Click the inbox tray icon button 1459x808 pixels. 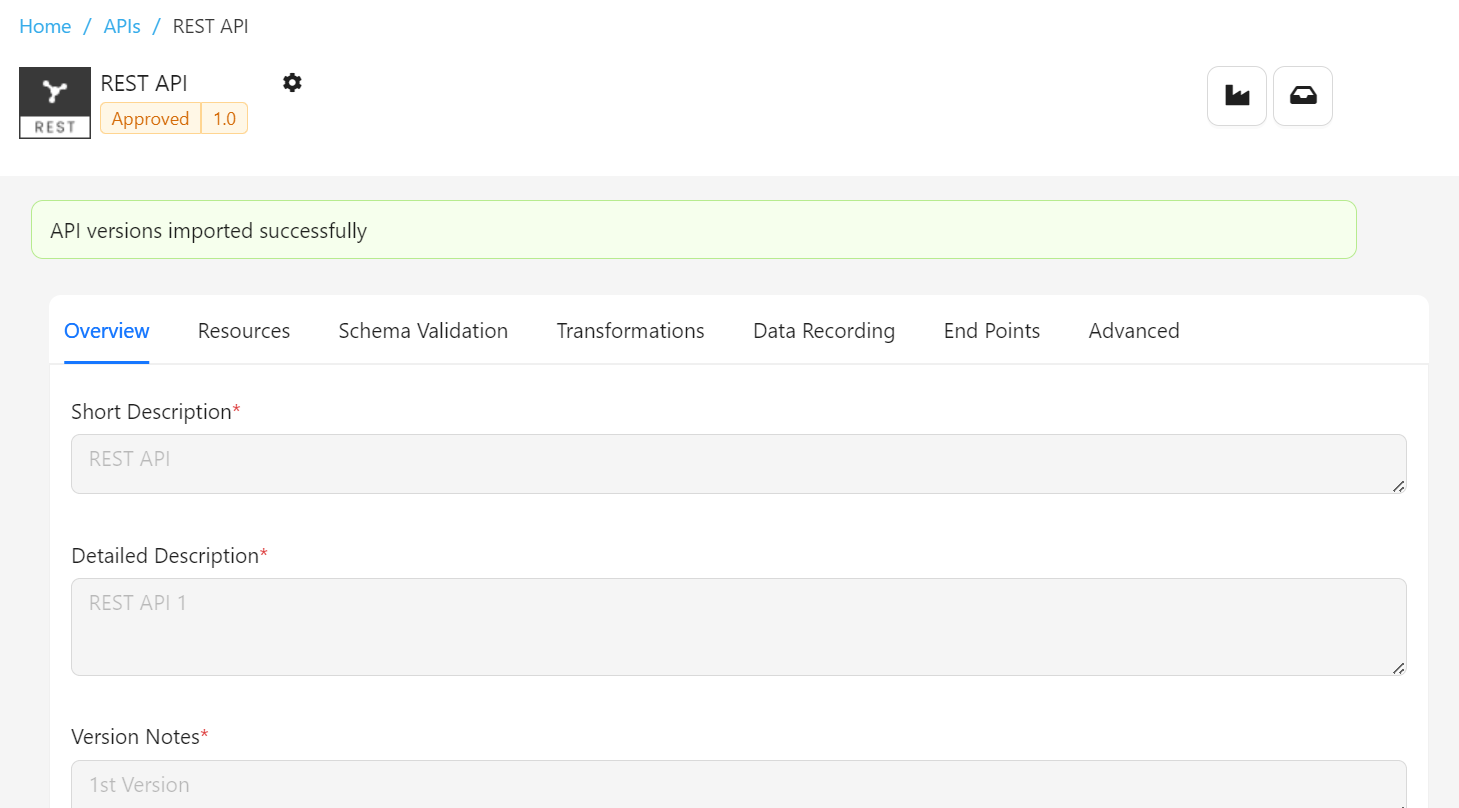click(x=1302, y=96)
